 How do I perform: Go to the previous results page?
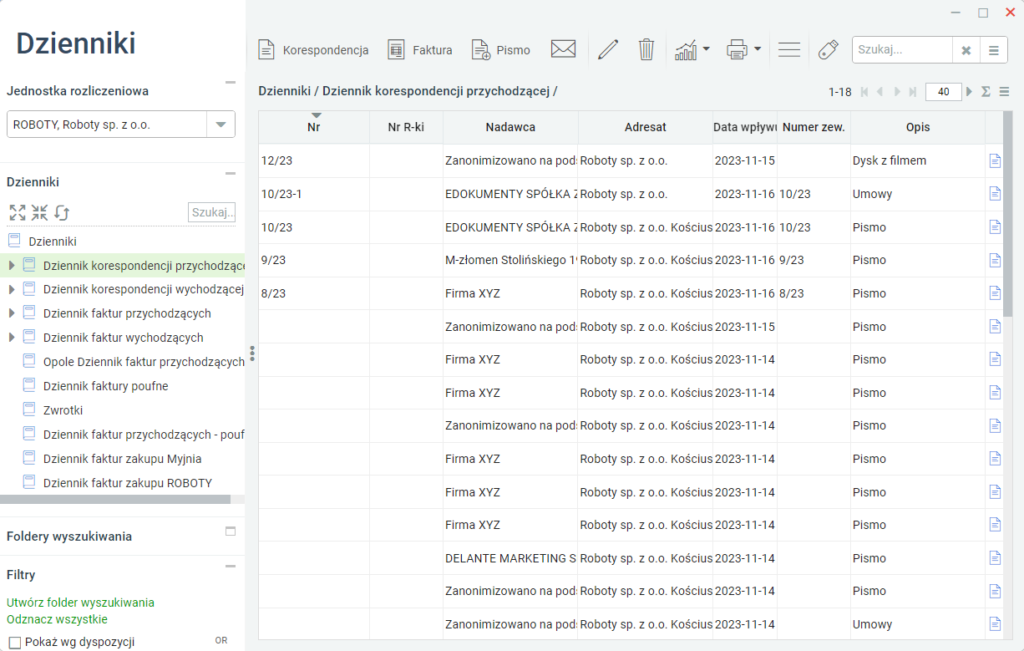(x=880, y=92)
